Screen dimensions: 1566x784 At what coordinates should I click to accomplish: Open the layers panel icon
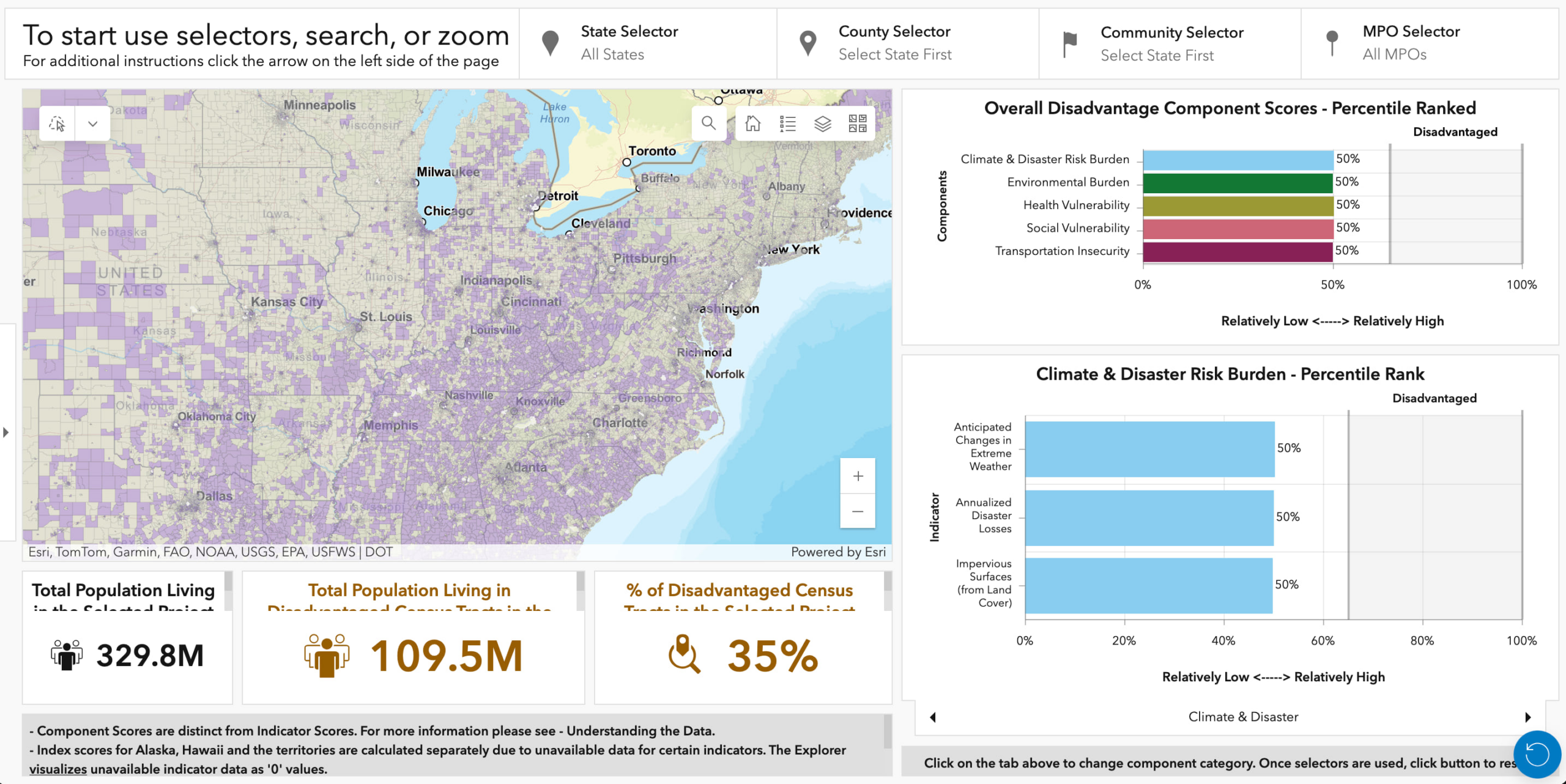[x=823, y=123]
